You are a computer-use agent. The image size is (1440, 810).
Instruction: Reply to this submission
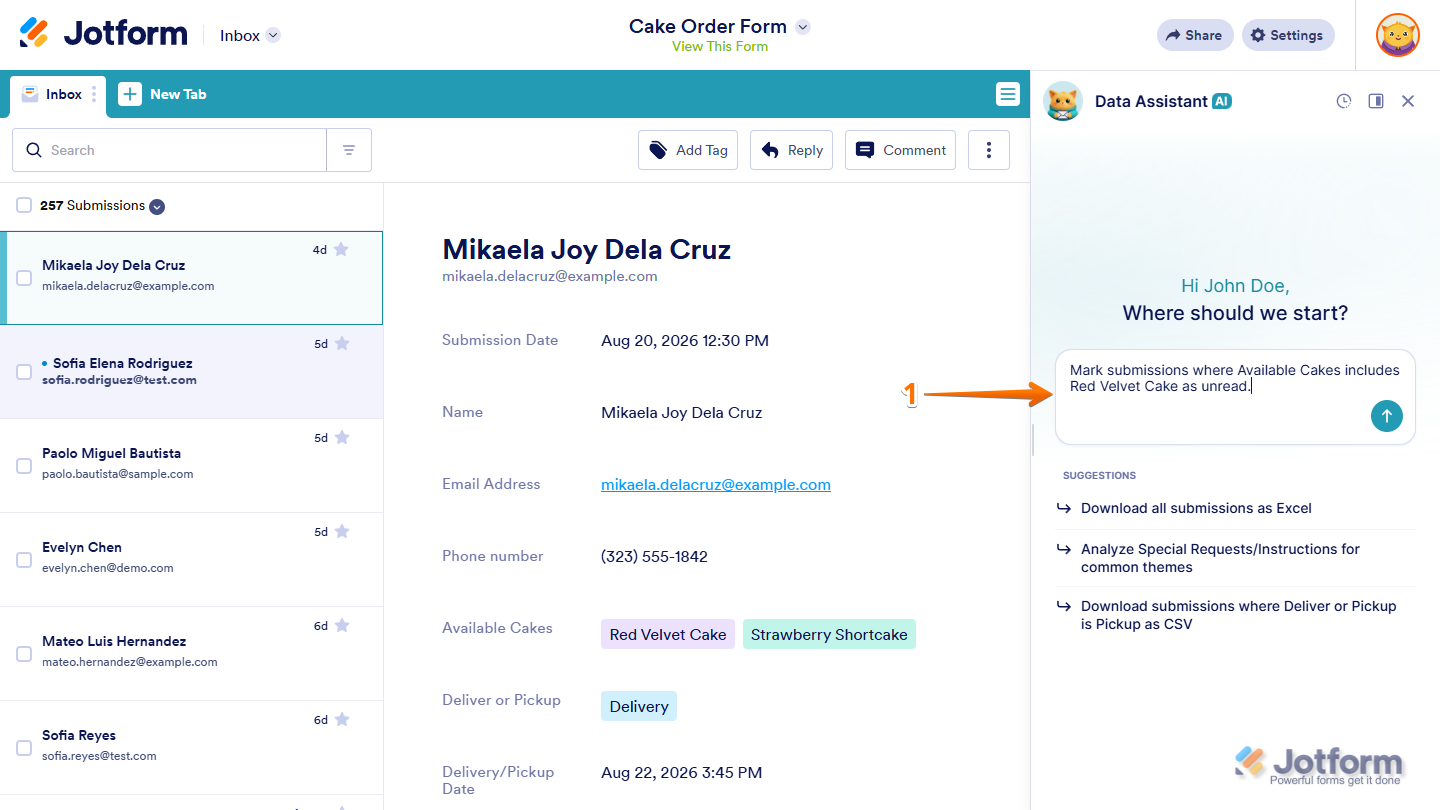791,150
